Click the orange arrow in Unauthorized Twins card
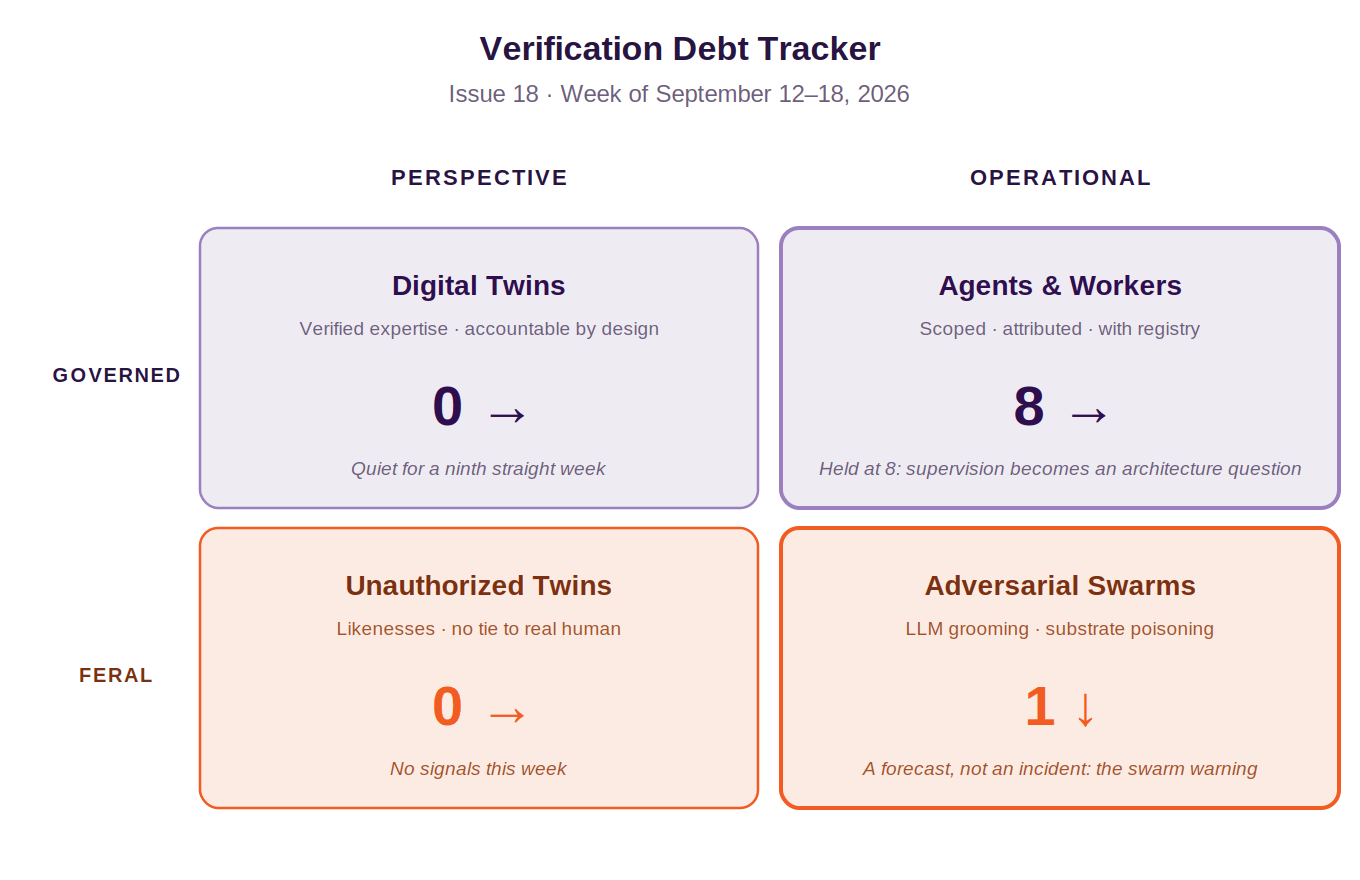Screen dimensions: 1360x880 (x=507, y=714)
